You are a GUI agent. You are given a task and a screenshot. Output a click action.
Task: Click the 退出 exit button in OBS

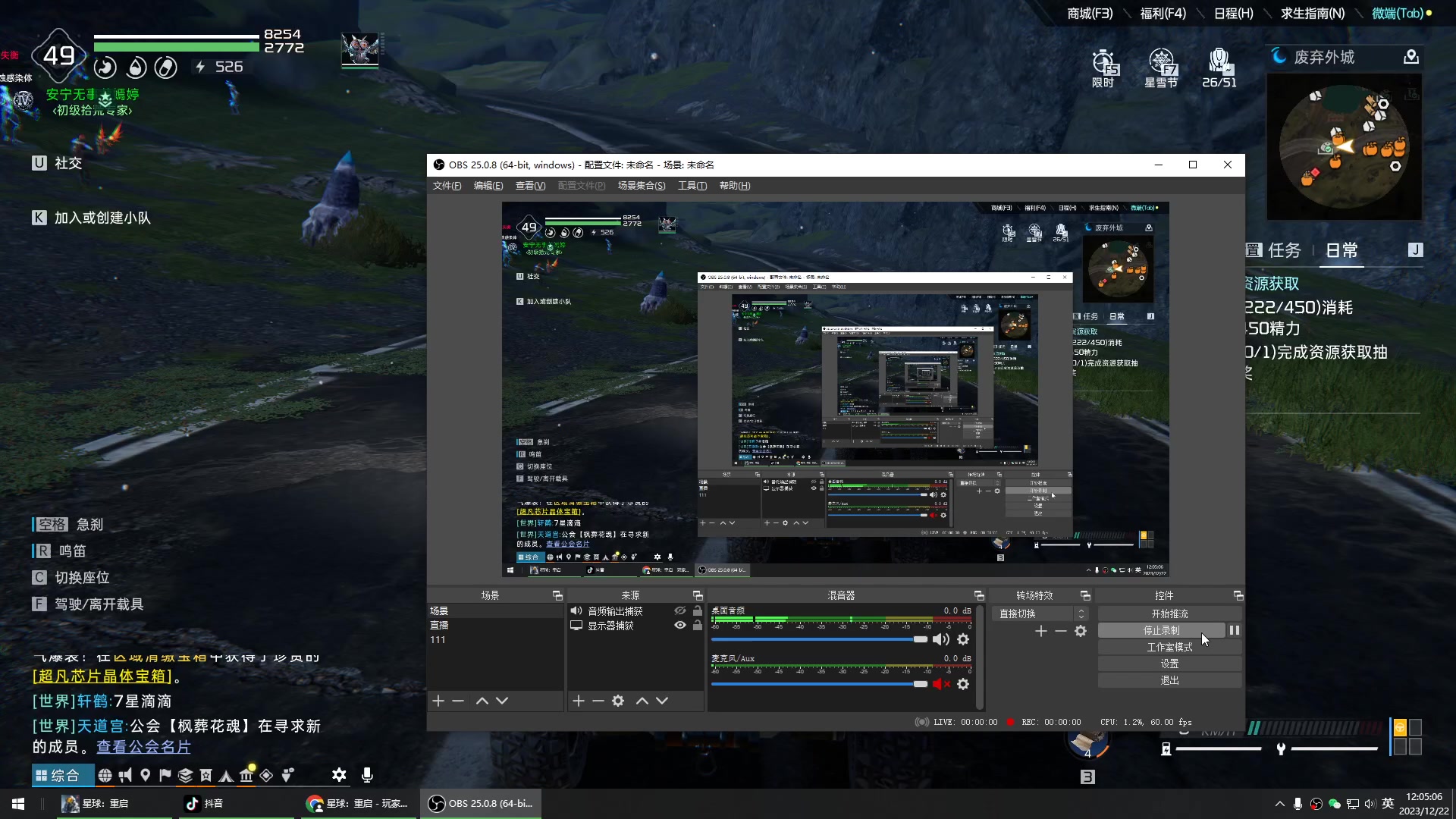(1169, 680)
